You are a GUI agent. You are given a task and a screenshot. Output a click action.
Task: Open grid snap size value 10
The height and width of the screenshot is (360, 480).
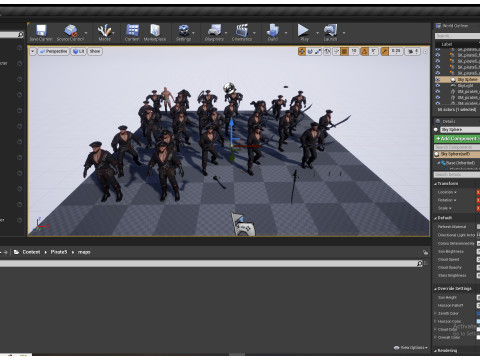(354, 51)
